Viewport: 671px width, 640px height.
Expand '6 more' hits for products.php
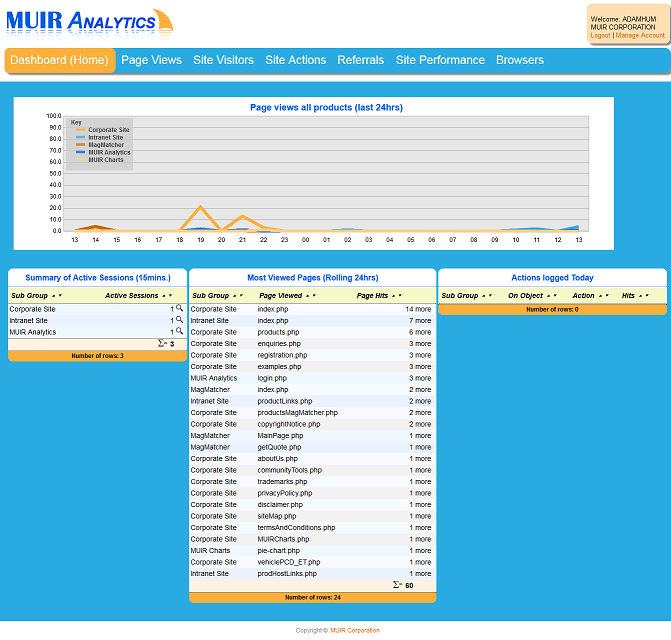click(x=420, y=332)
